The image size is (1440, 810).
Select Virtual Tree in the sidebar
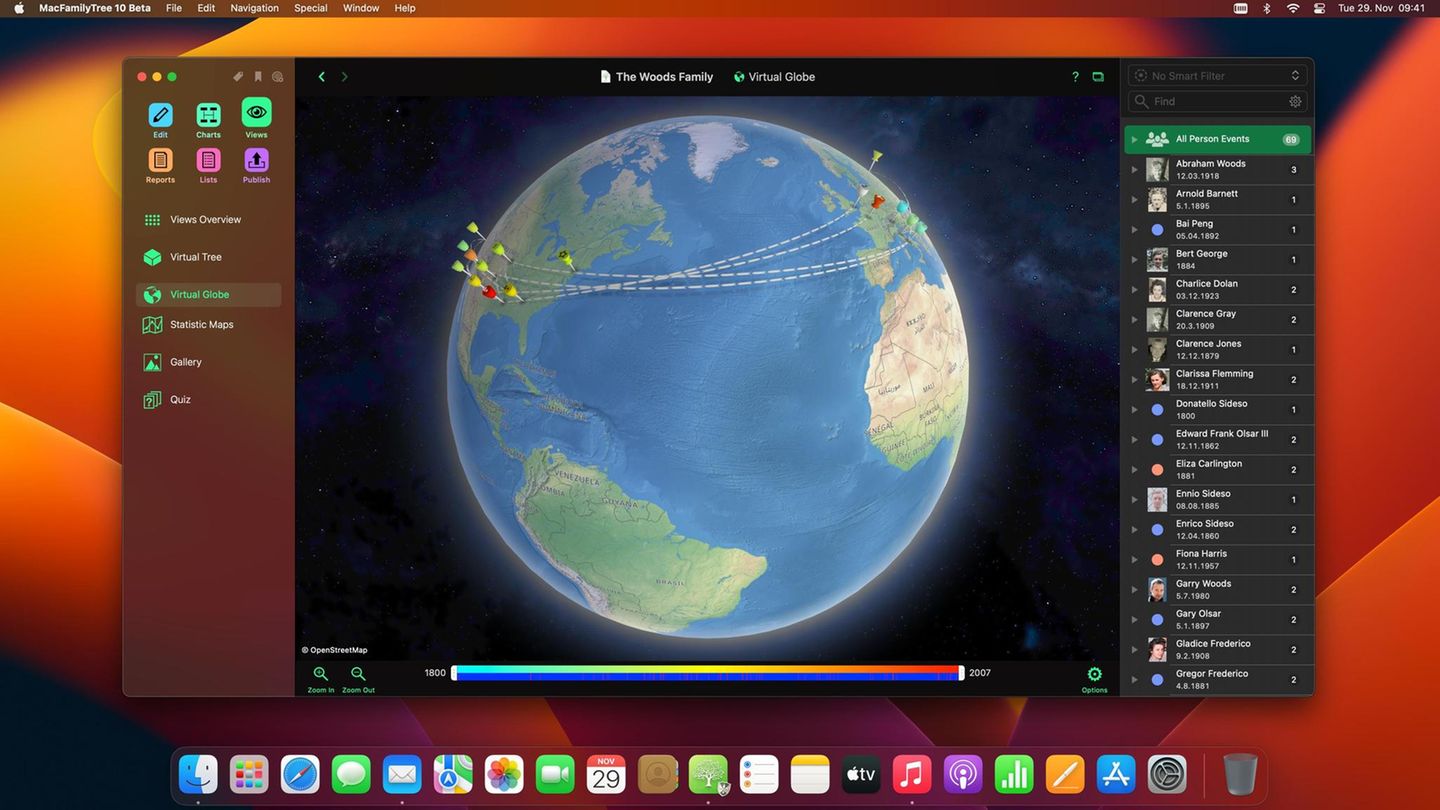pos(195,257)
